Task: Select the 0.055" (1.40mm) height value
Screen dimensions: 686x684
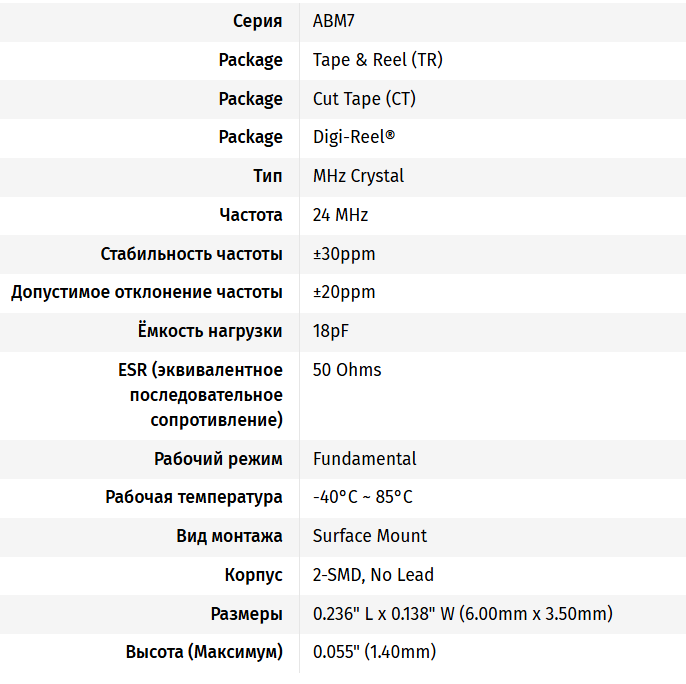Action: tap(374, 652)
